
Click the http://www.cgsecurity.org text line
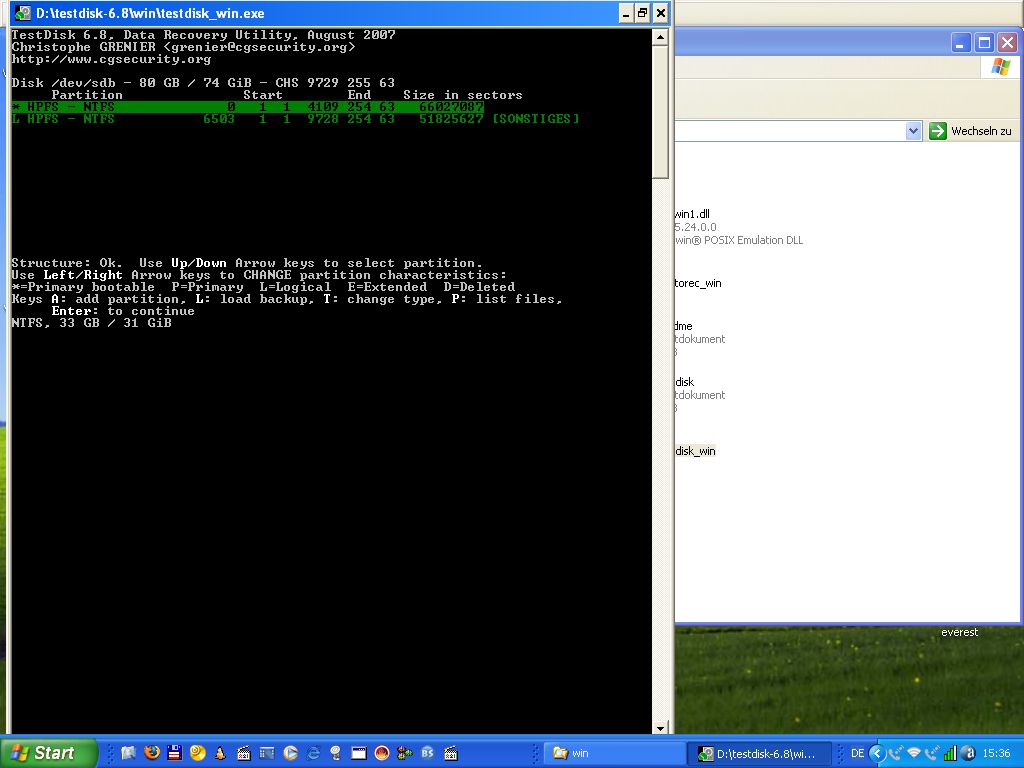[x=111, y=59]
